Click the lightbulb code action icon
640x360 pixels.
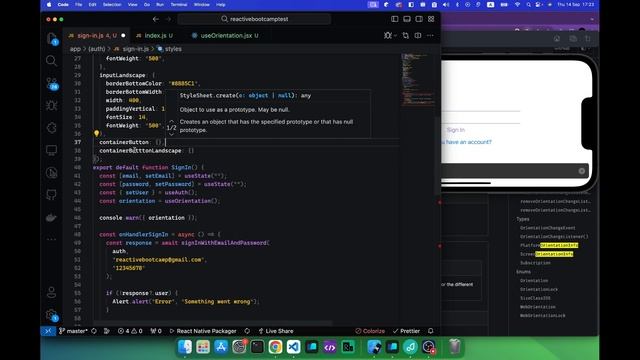96,133
